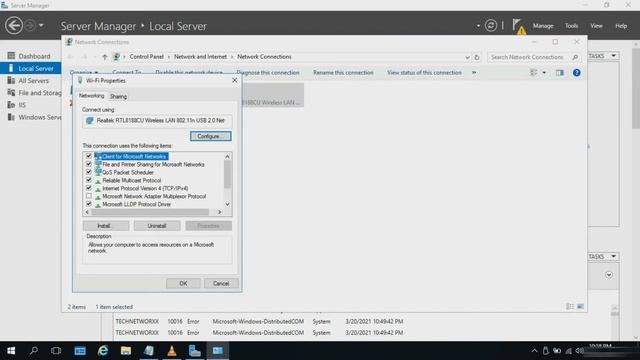Toggle Internet Protocol Version 4 checkbox
Viewport: 640px width, 360px height.
click(89, 188)
